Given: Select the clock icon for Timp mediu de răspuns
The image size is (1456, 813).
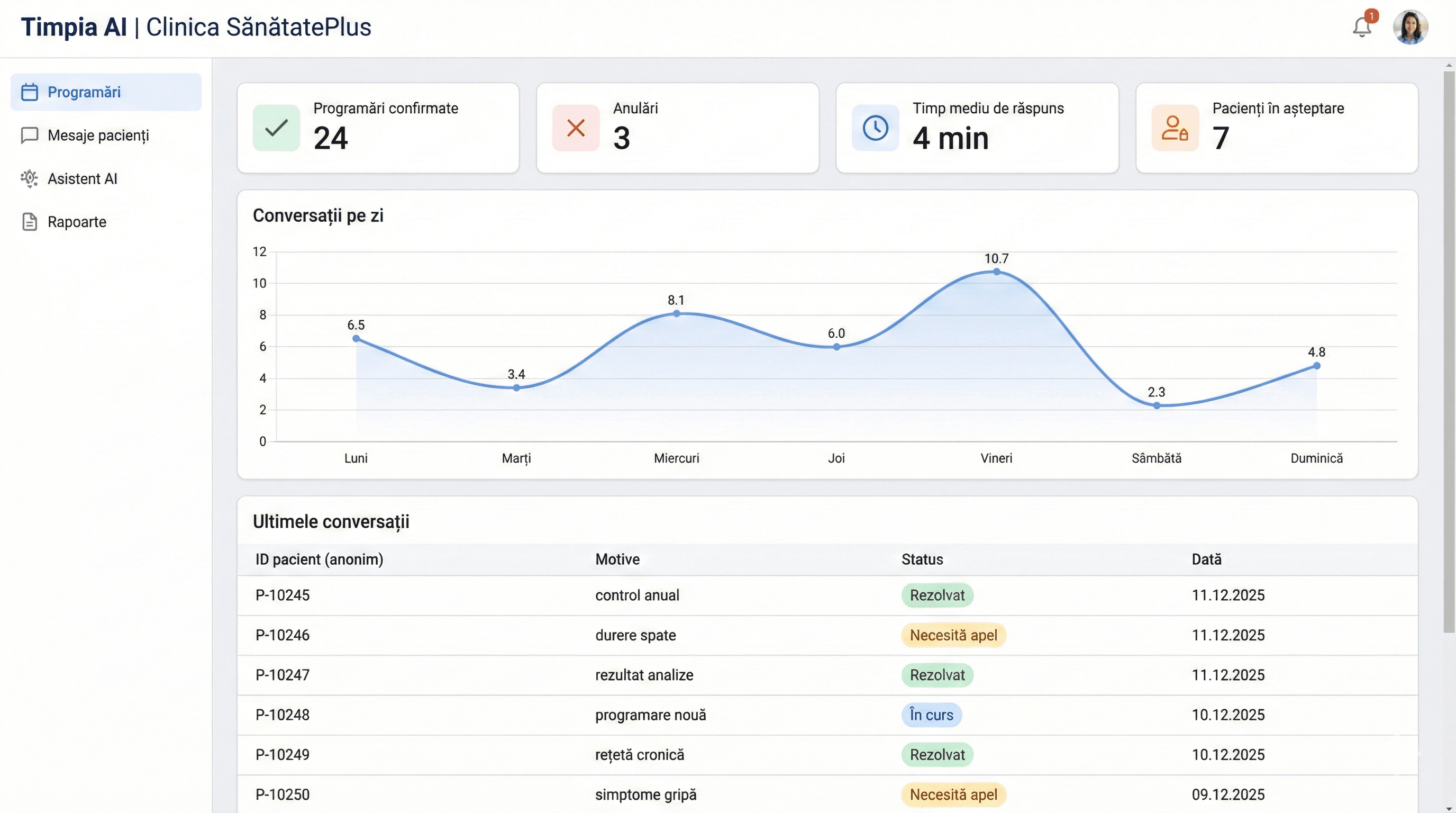Looking at the screenshot, I should 875,128.
